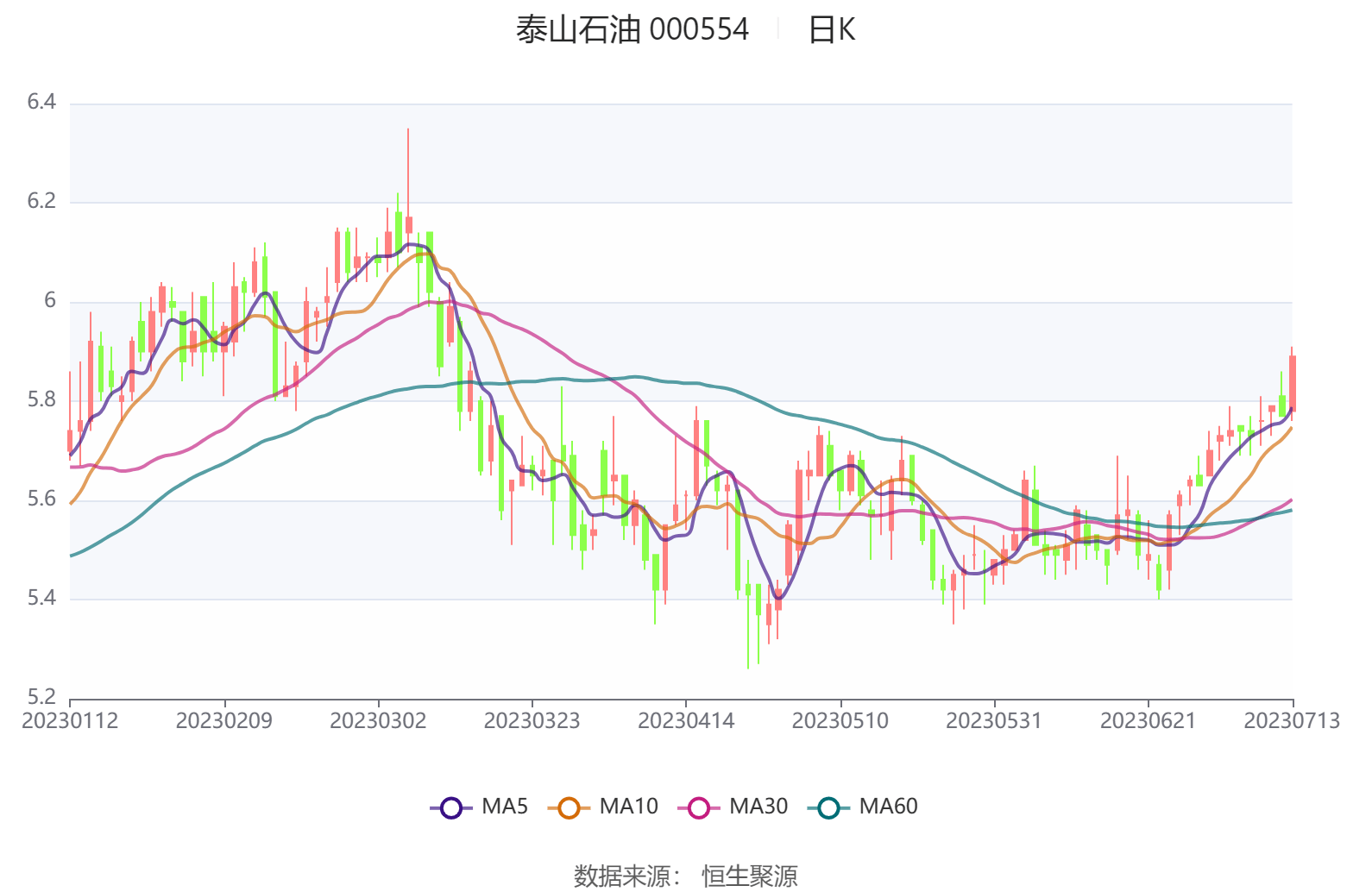Click the chart title 泰山石油 000554

tap(633, 29)
